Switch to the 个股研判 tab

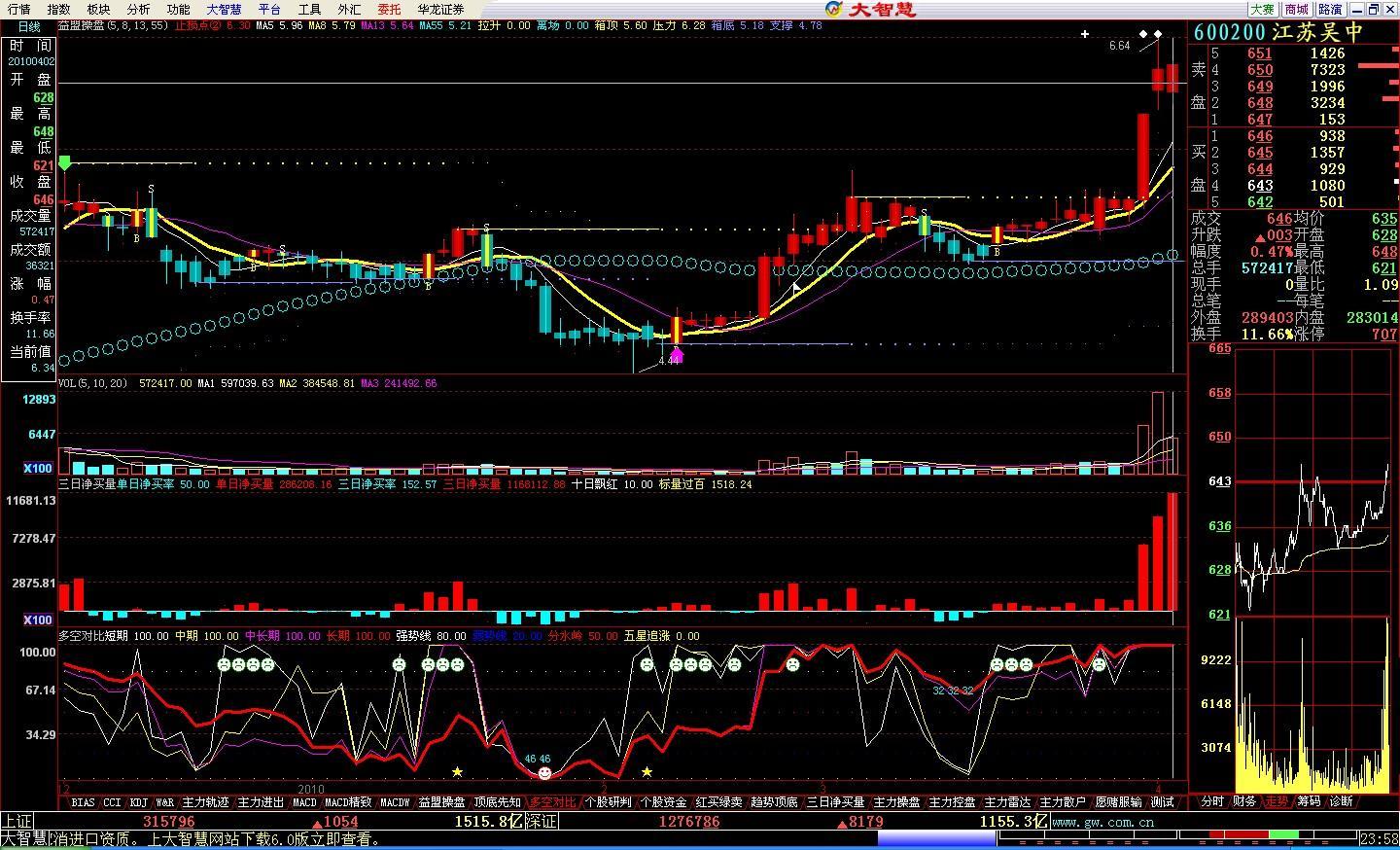coord(609,802)
